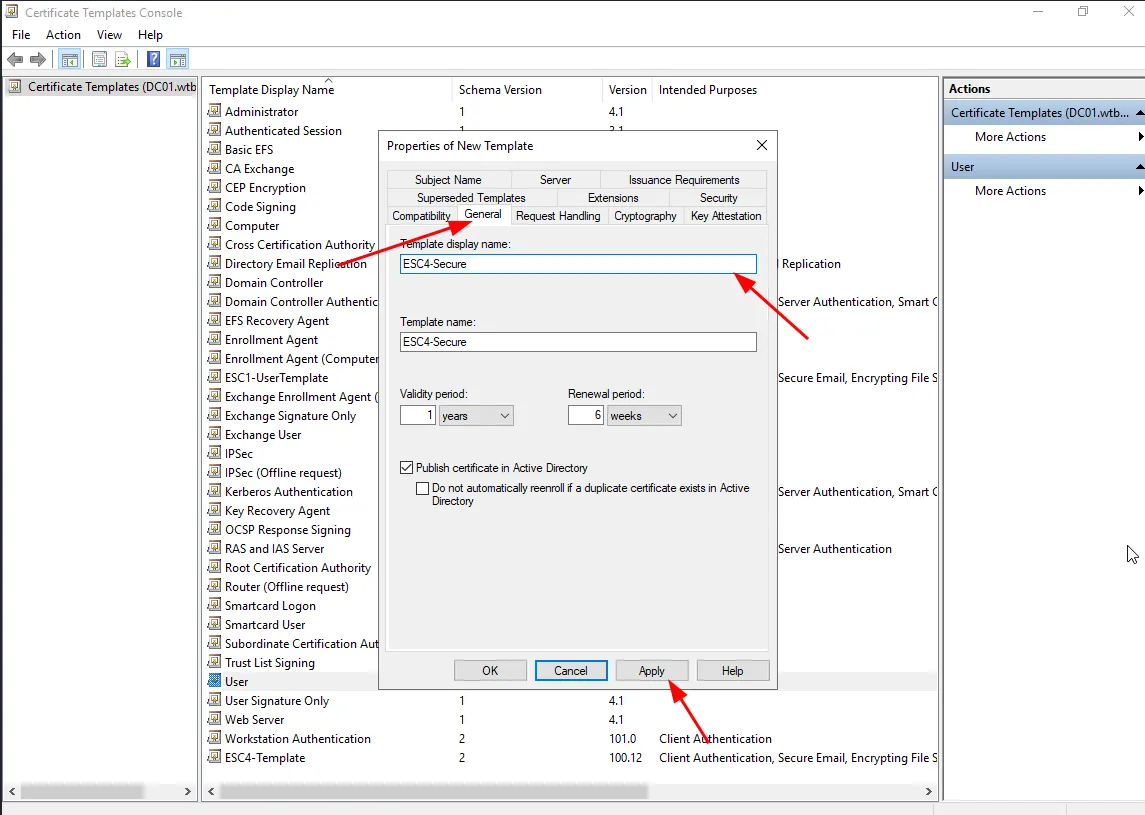Enable Do not automatically reenroll checkbox

(423, 489)
